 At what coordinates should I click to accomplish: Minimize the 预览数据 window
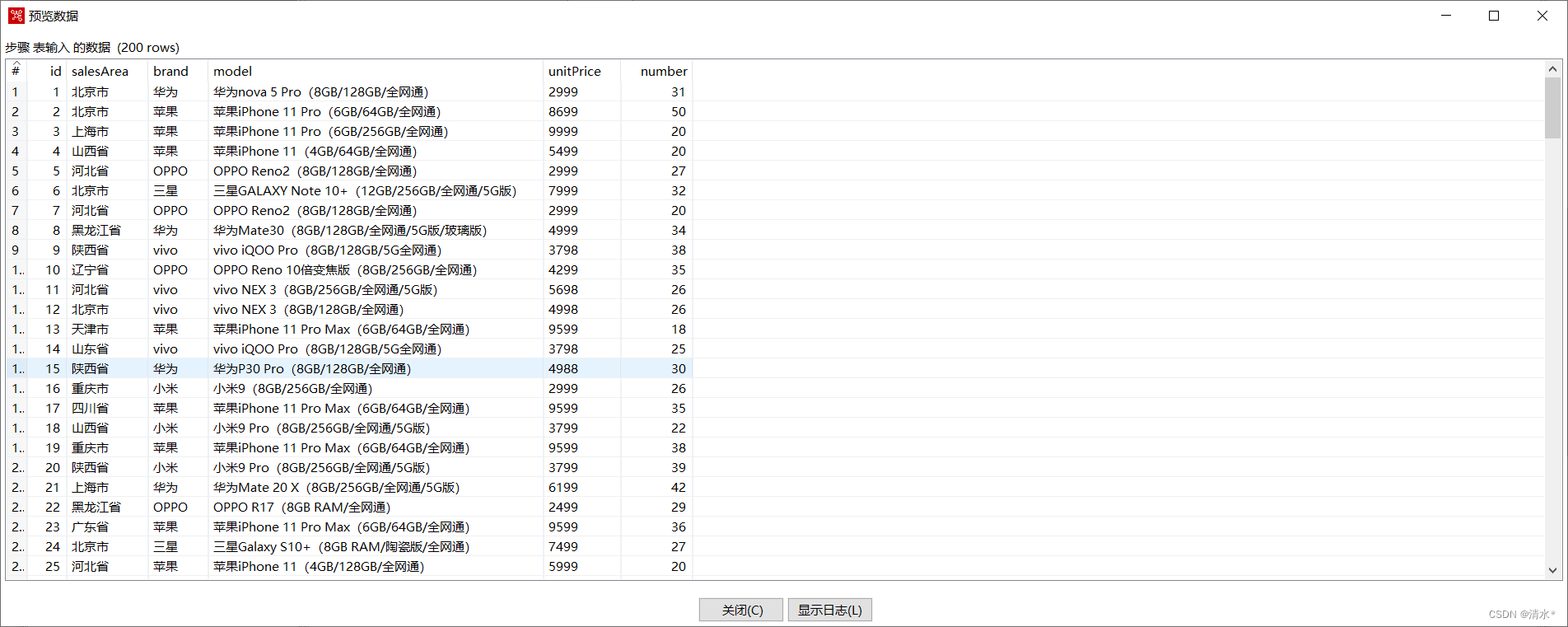[x=1446, y=16]
